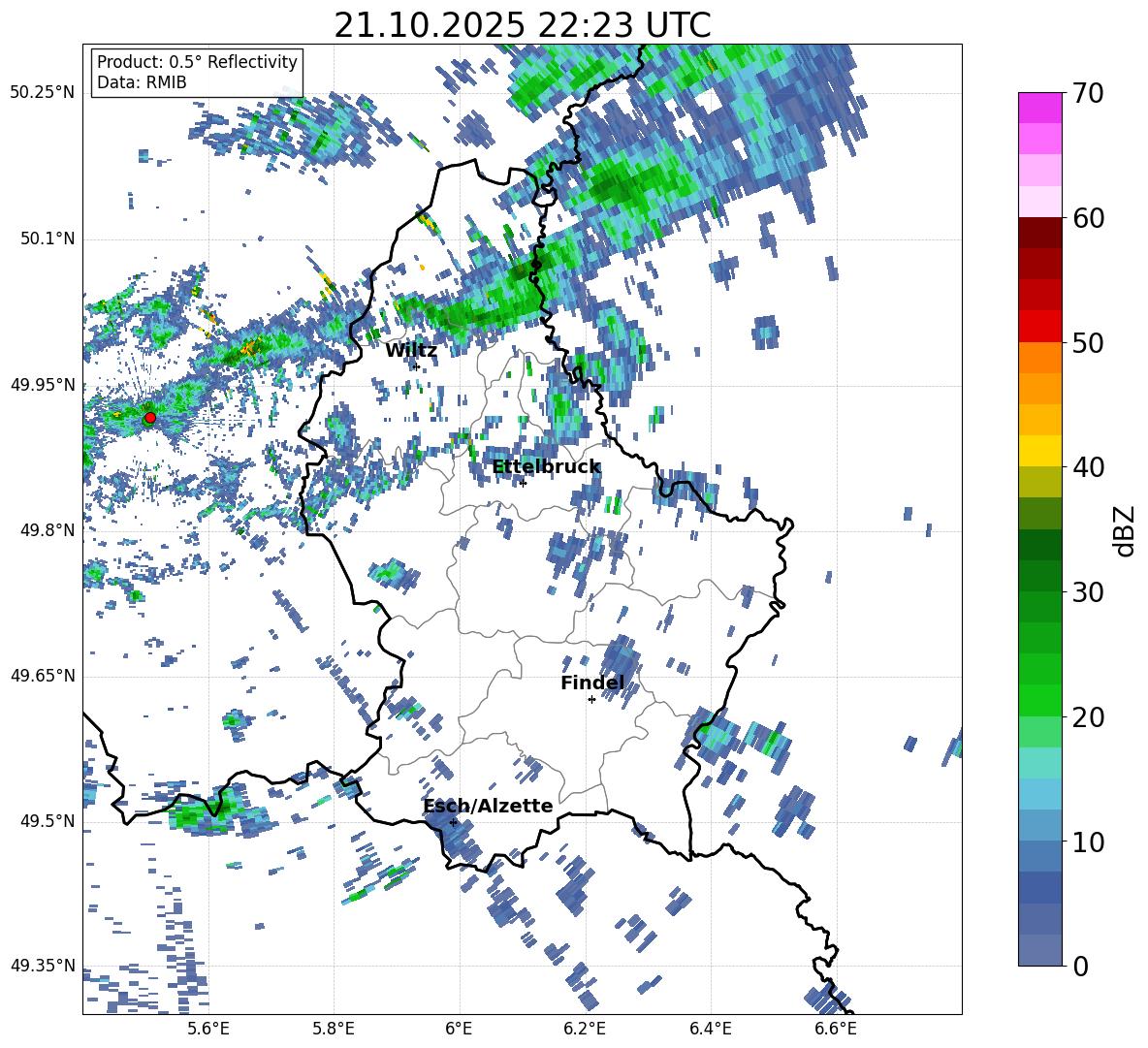Click the 50.25°N latitude tick label
Screen dimensions: 1148x1048
(x=43, y=93)
